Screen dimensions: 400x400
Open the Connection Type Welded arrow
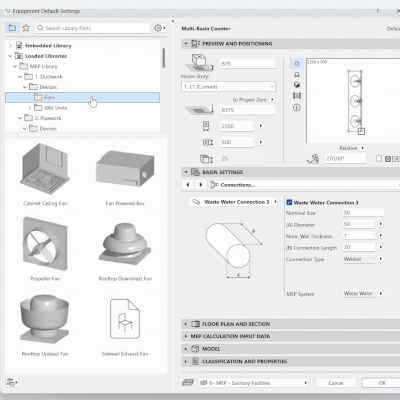381,259
